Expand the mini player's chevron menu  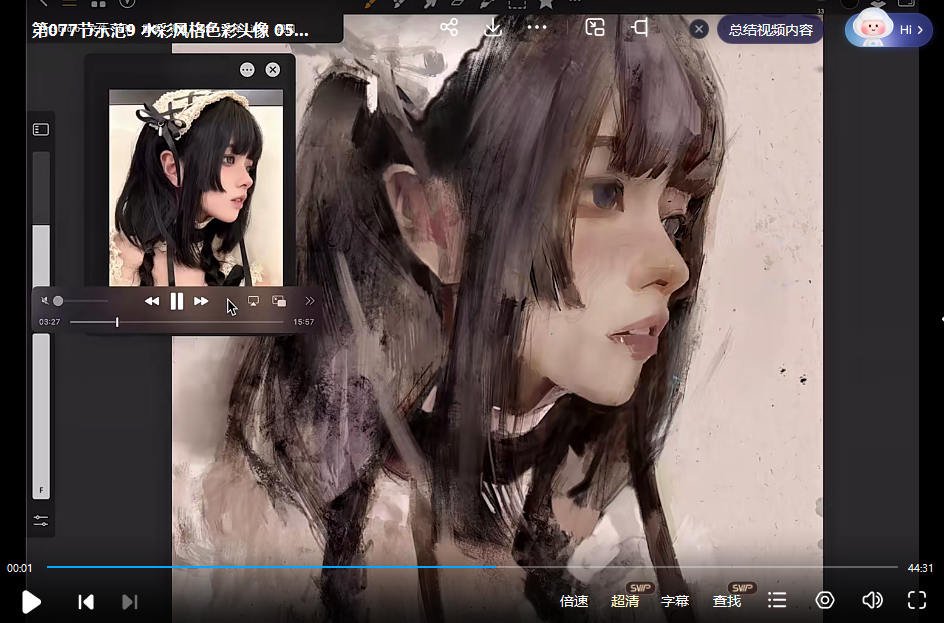[x=310, y=300]
